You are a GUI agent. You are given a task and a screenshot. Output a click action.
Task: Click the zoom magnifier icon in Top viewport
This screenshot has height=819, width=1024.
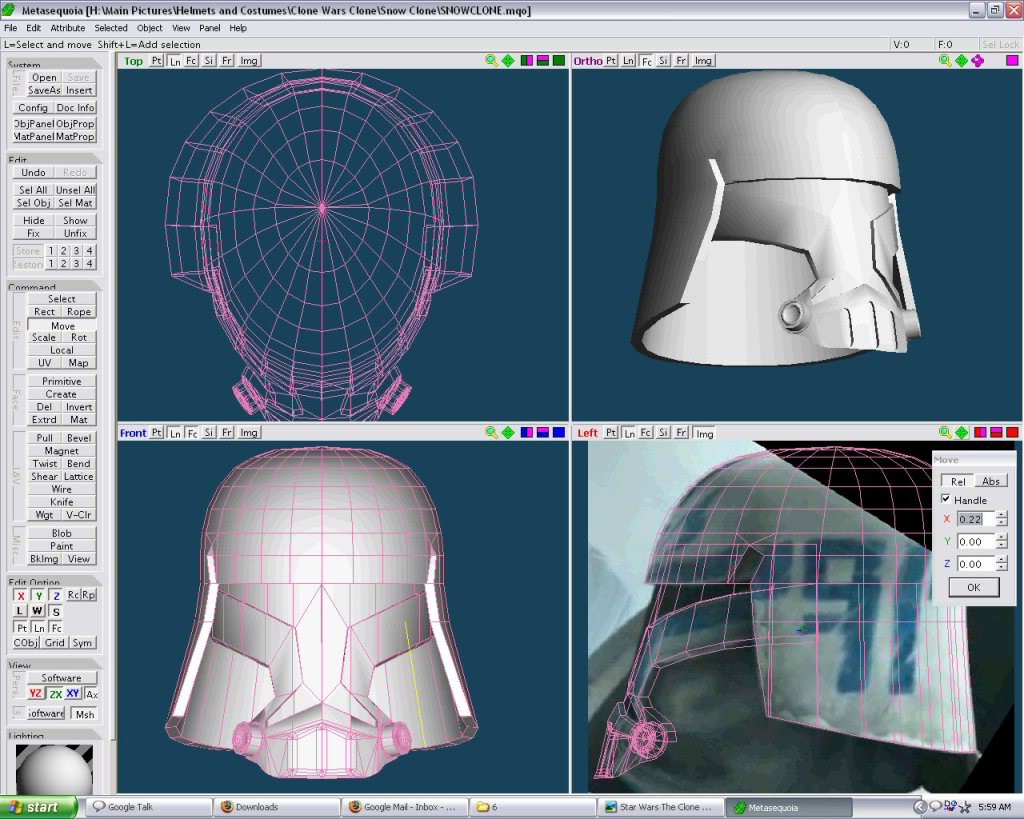coord(491,61)
